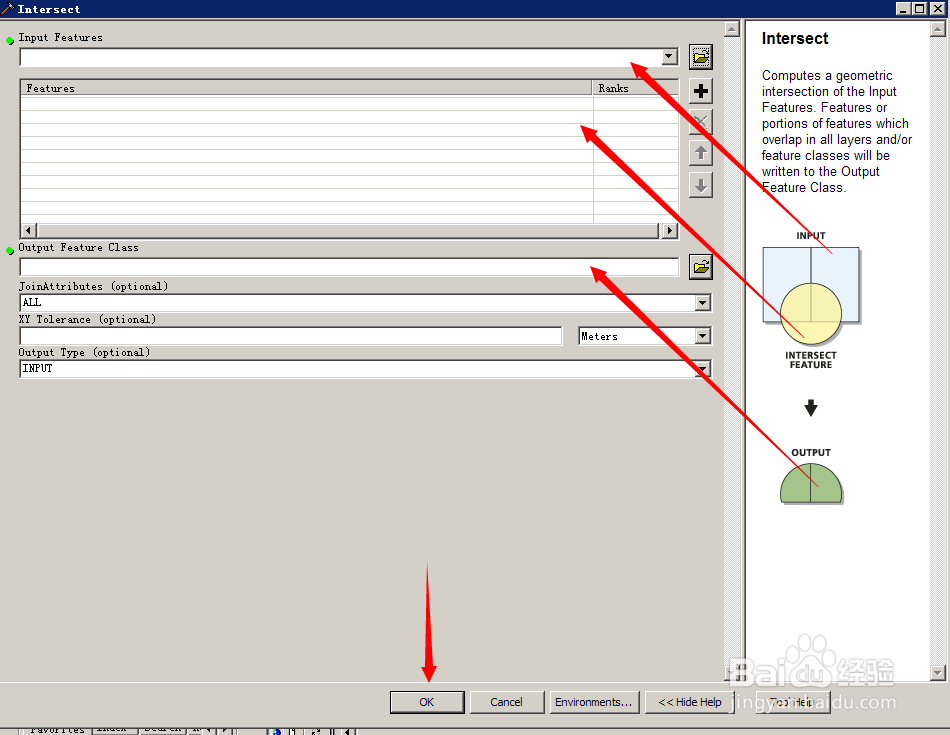Move selected feature up with arrow icon
950x735 pixels.
tap(700, 153)
